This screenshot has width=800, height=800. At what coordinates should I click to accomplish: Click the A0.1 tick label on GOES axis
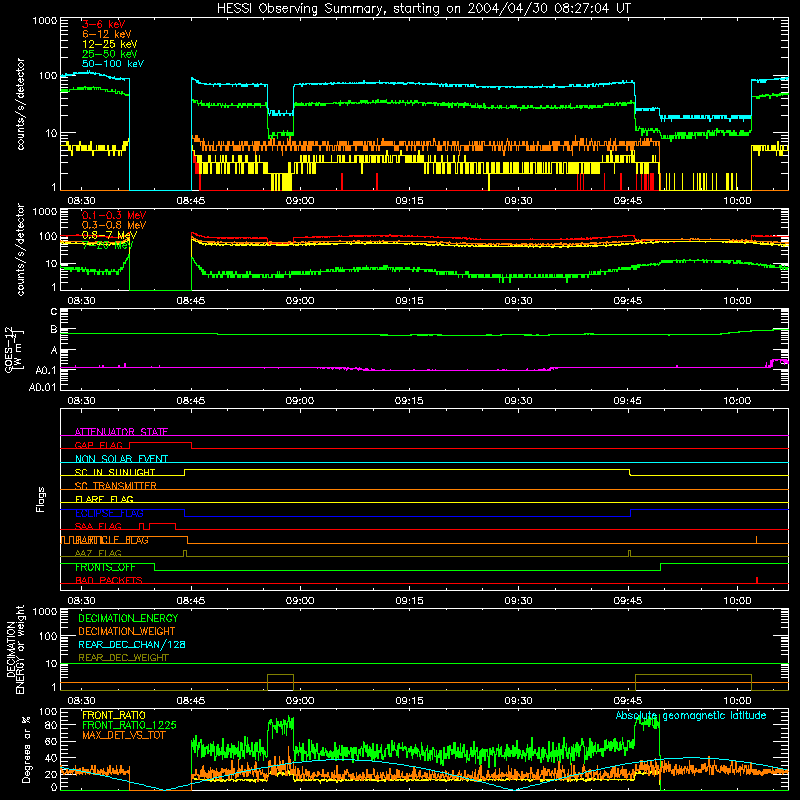pos(46,370)
